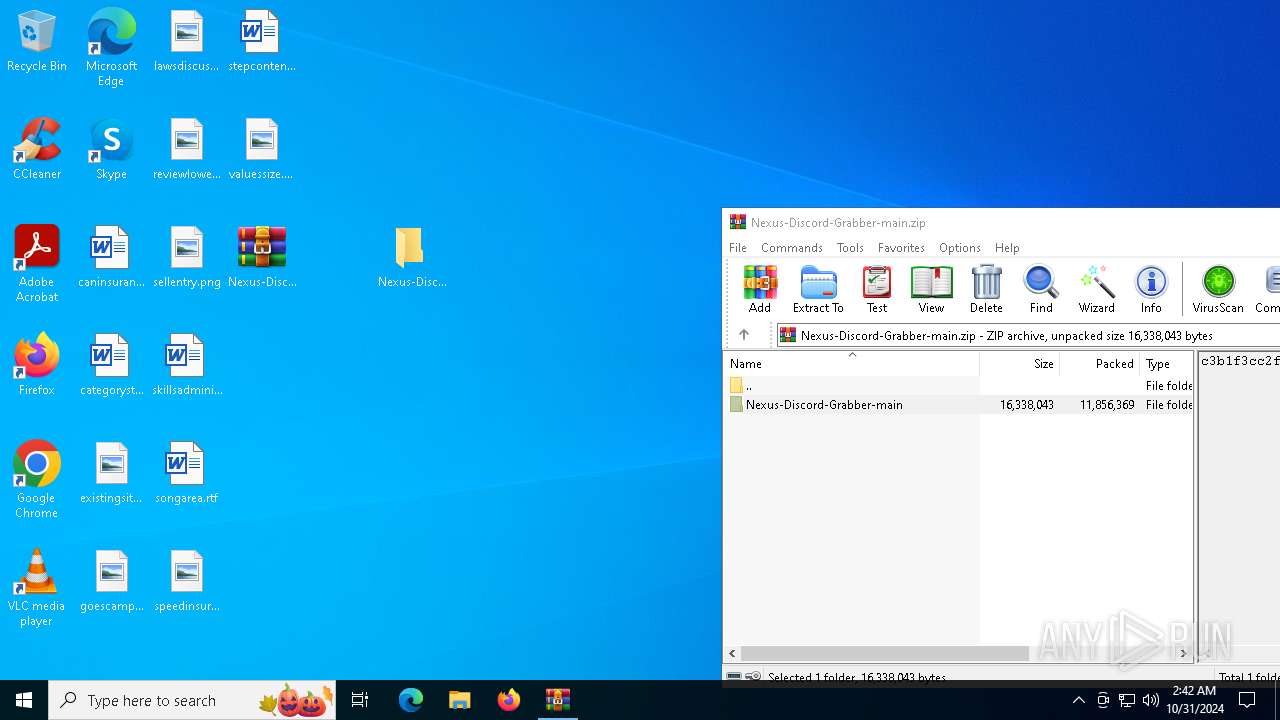This screenshot has width=1280, height=720.
Task: Click horizontal scrollbar right arrow
Action: [1183, 653]
